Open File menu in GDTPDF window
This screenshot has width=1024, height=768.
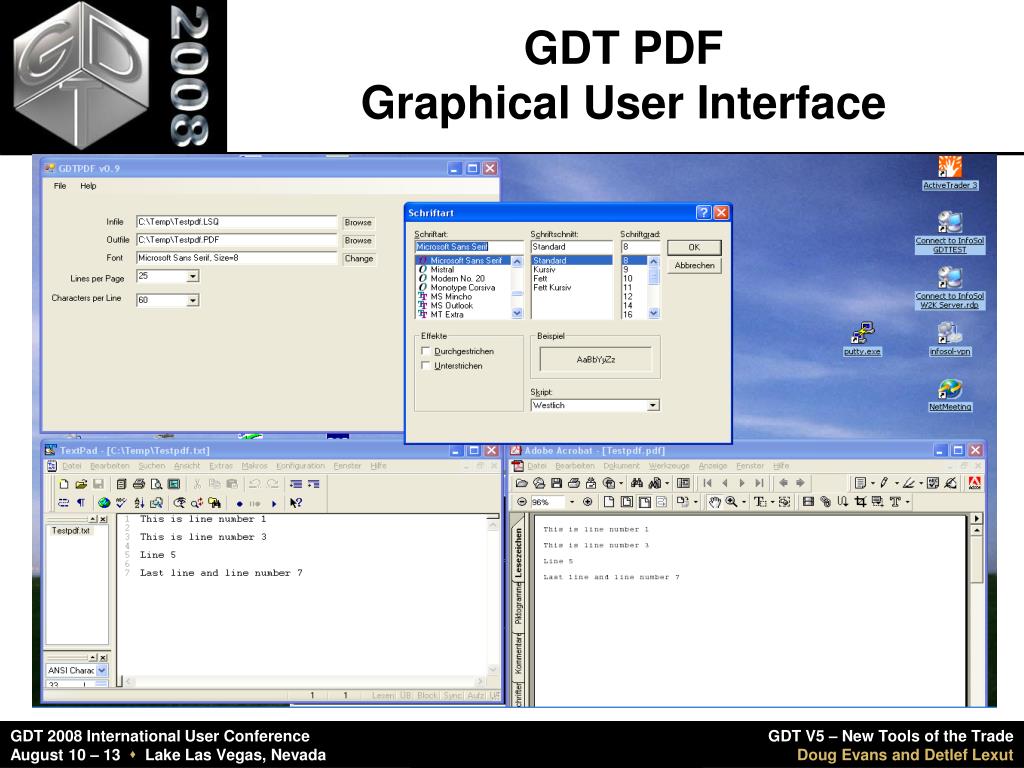[60, 186]
